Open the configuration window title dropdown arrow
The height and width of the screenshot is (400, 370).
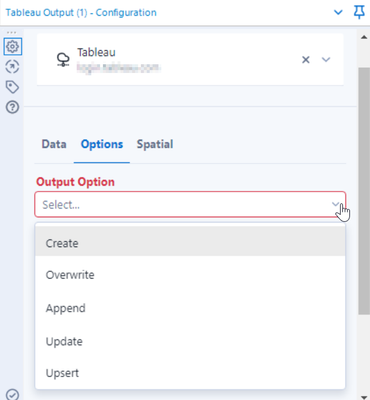[x=338, y=13]
